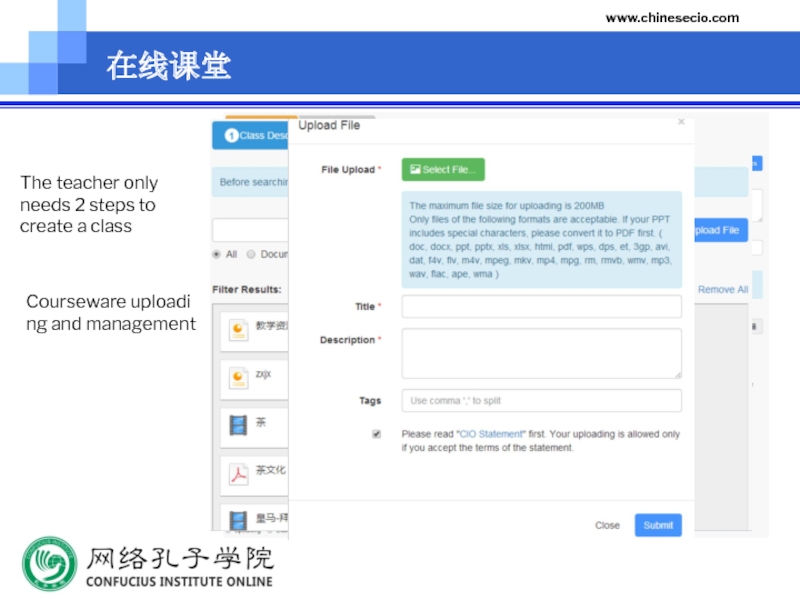The image size is (800, 600).
Task: Click the Remove All link
Action: tap(722, 289)
